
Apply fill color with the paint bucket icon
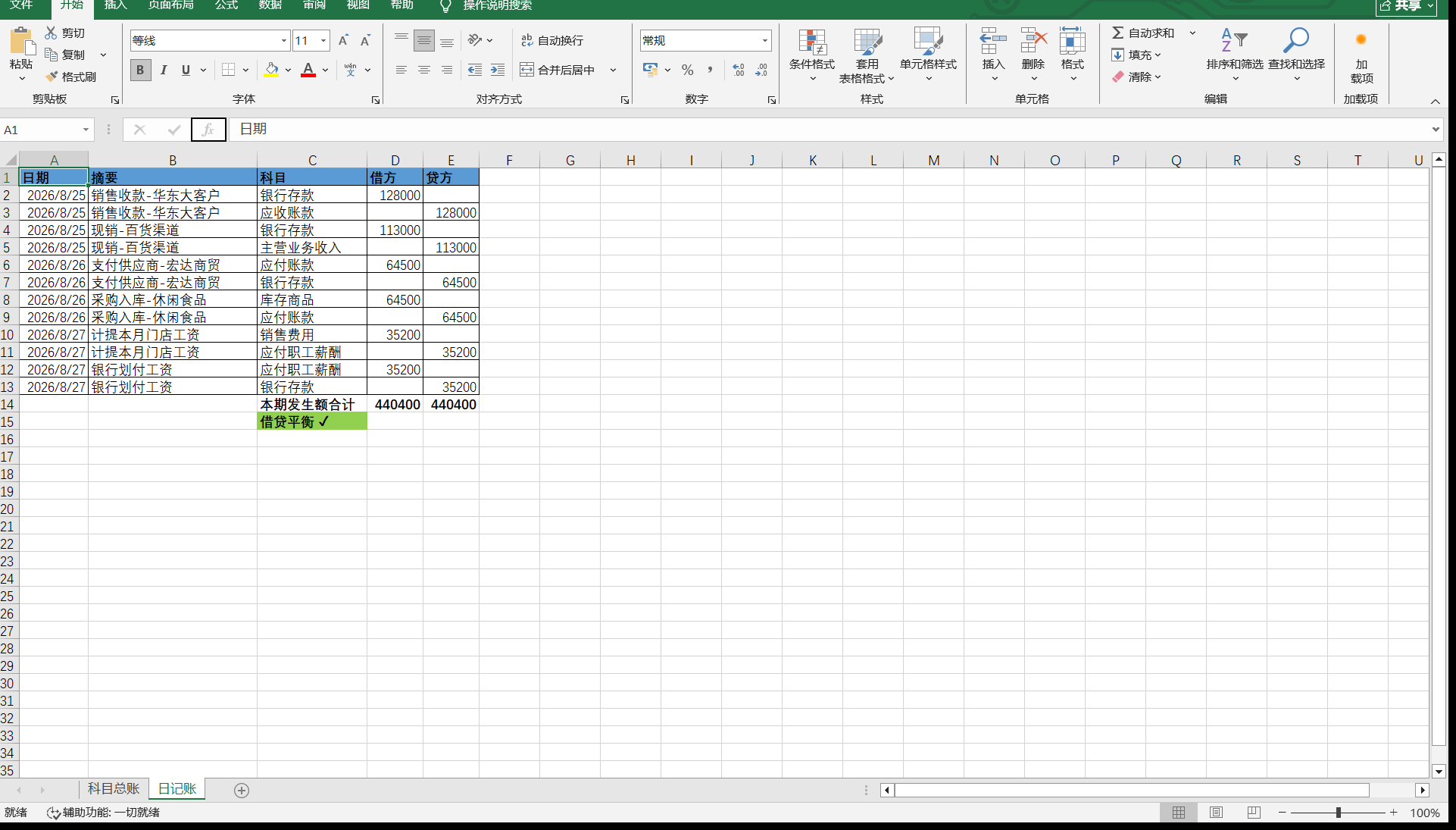pyautogui.click(x=271, y=70)
